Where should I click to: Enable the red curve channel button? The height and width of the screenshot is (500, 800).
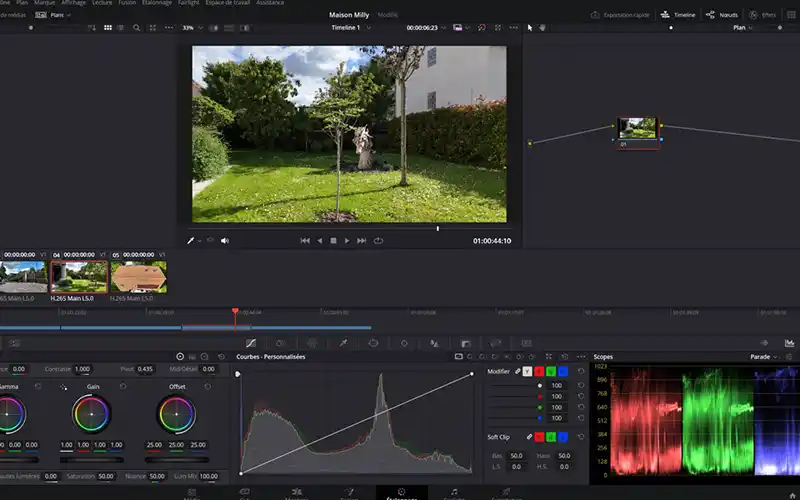539,371
